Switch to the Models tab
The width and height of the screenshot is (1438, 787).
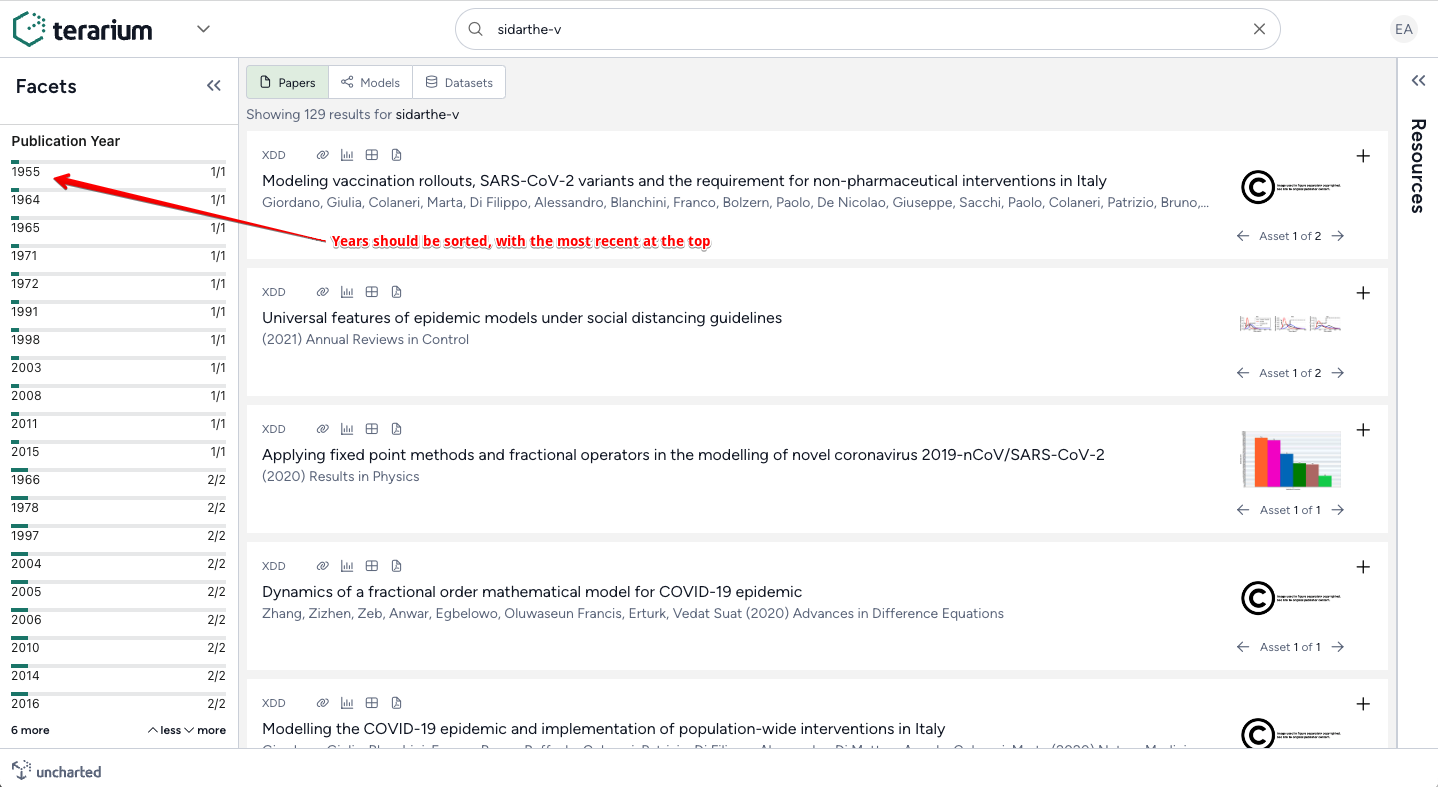pos(370,82)
